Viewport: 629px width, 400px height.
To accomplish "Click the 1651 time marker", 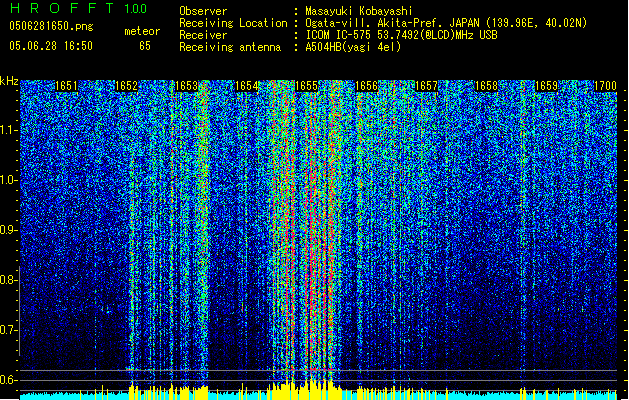I will point(66,86).
